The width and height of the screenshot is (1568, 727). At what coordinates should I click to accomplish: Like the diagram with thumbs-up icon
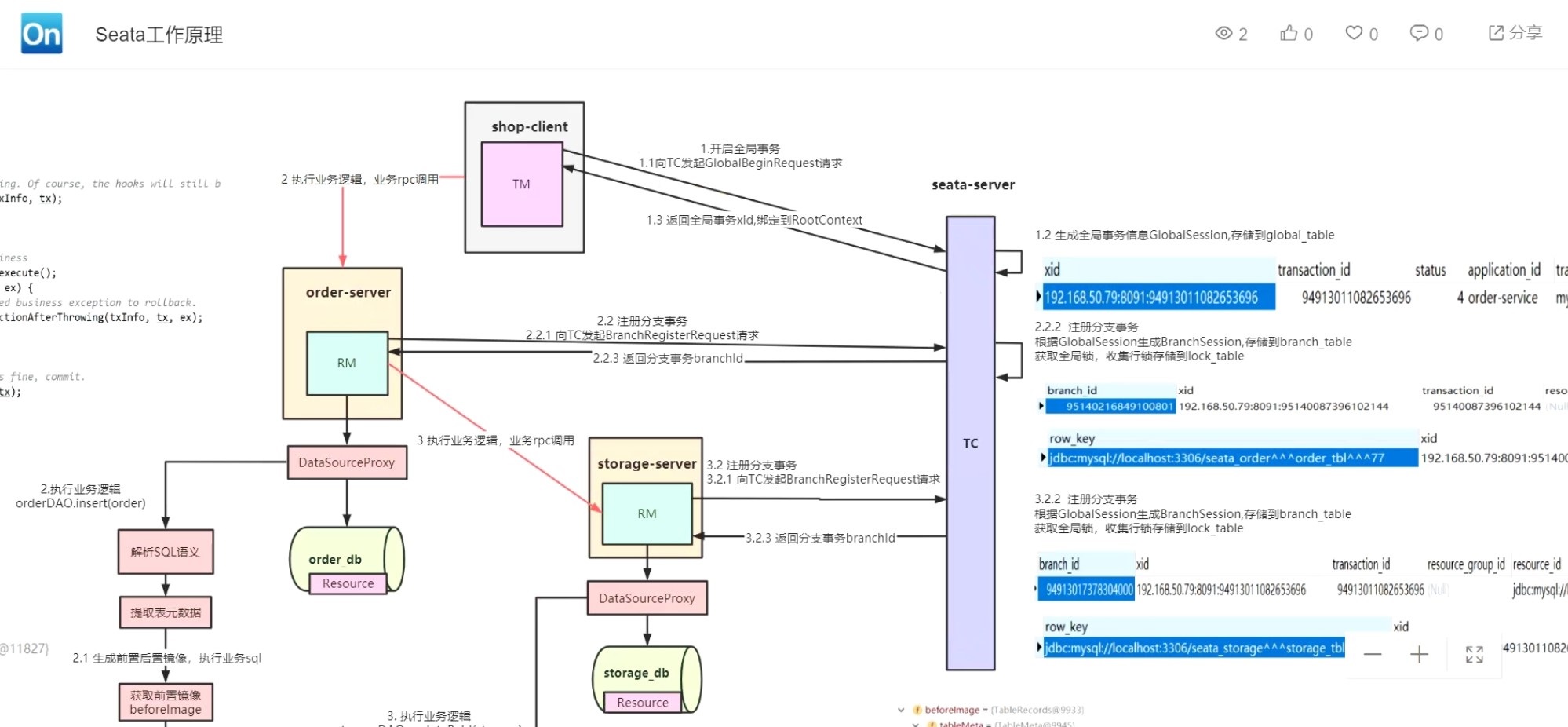(x=1289, y=33)
